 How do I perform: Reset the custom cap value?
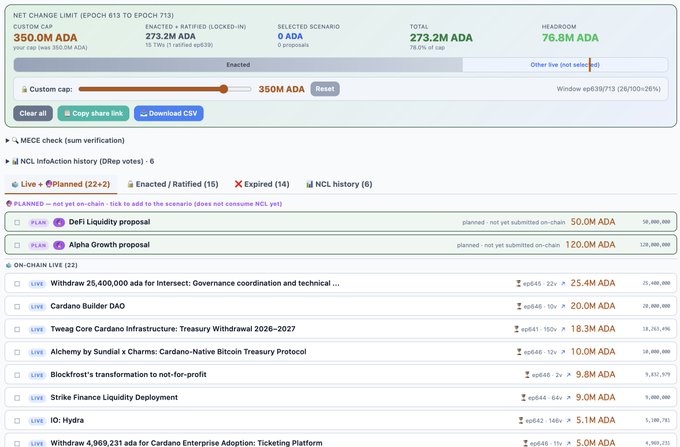tap(325, 89)
